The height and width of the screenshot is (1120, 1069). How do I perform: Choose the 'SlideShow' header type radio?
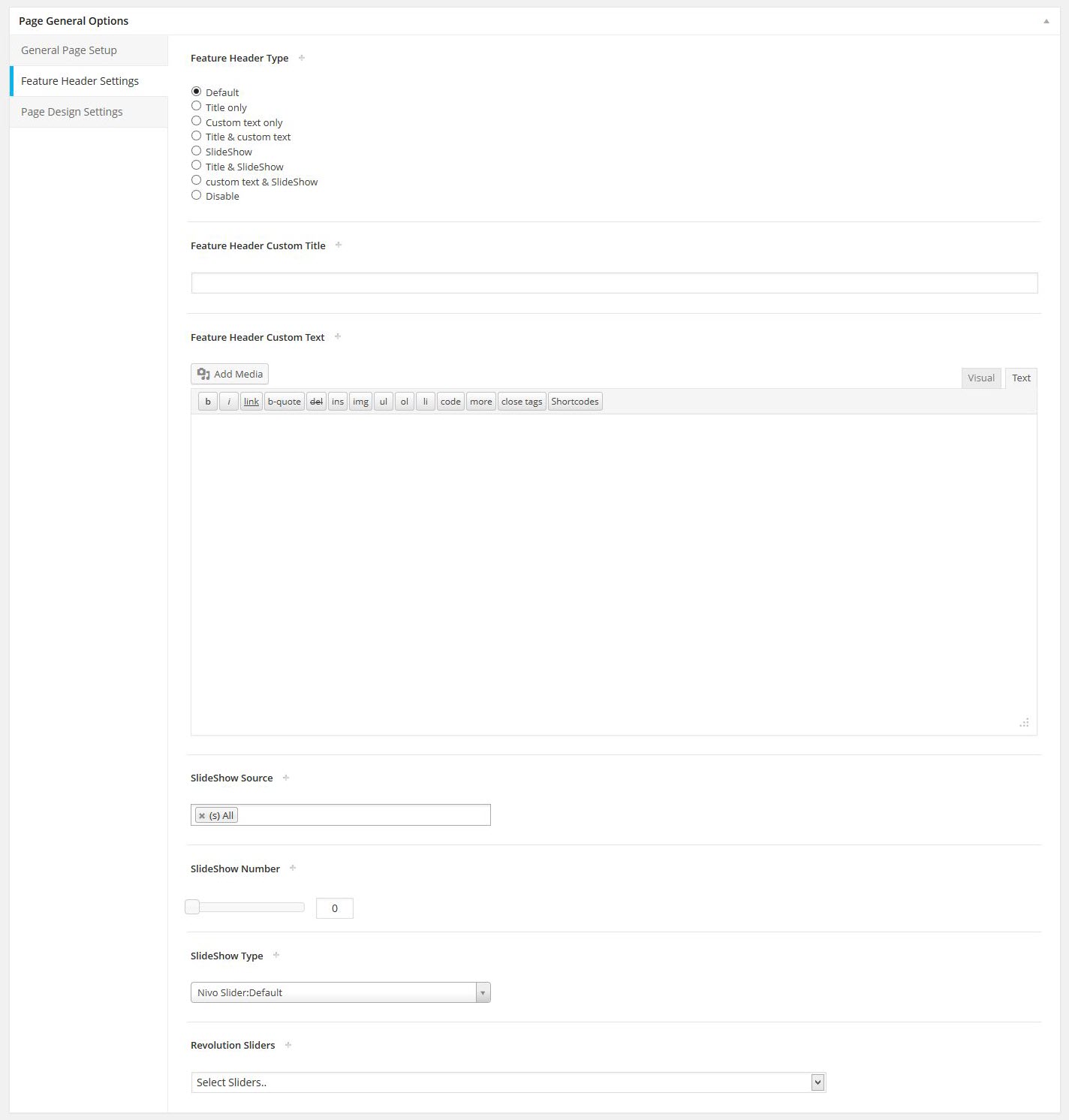(197, 151)
